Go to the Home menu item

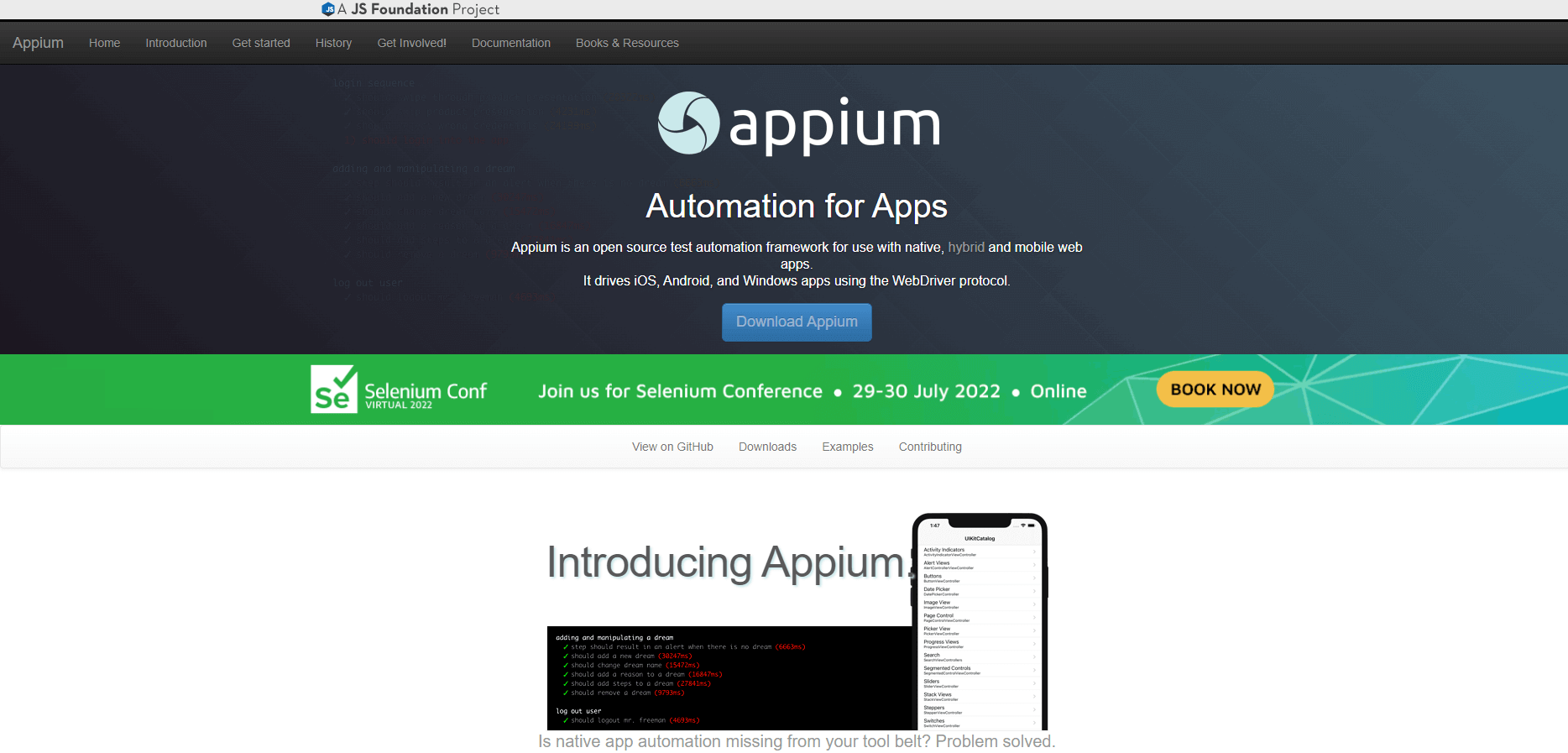(x=104, y=43)
